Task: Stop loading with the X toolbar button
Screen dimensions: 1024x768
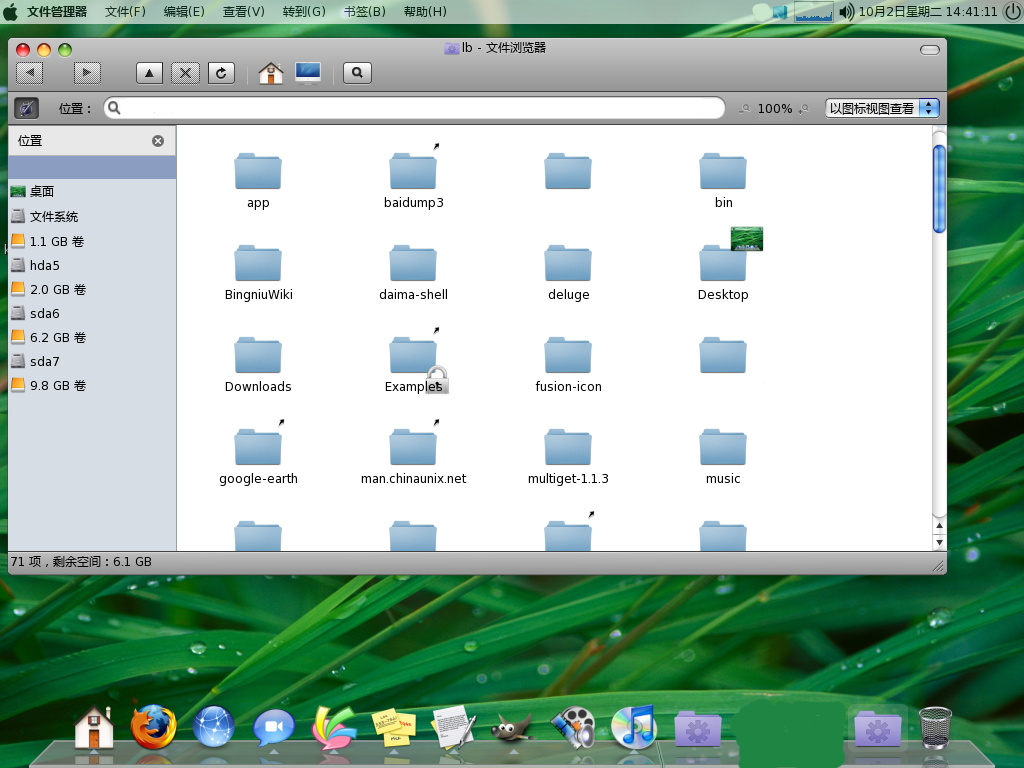Action: (185, 72)
